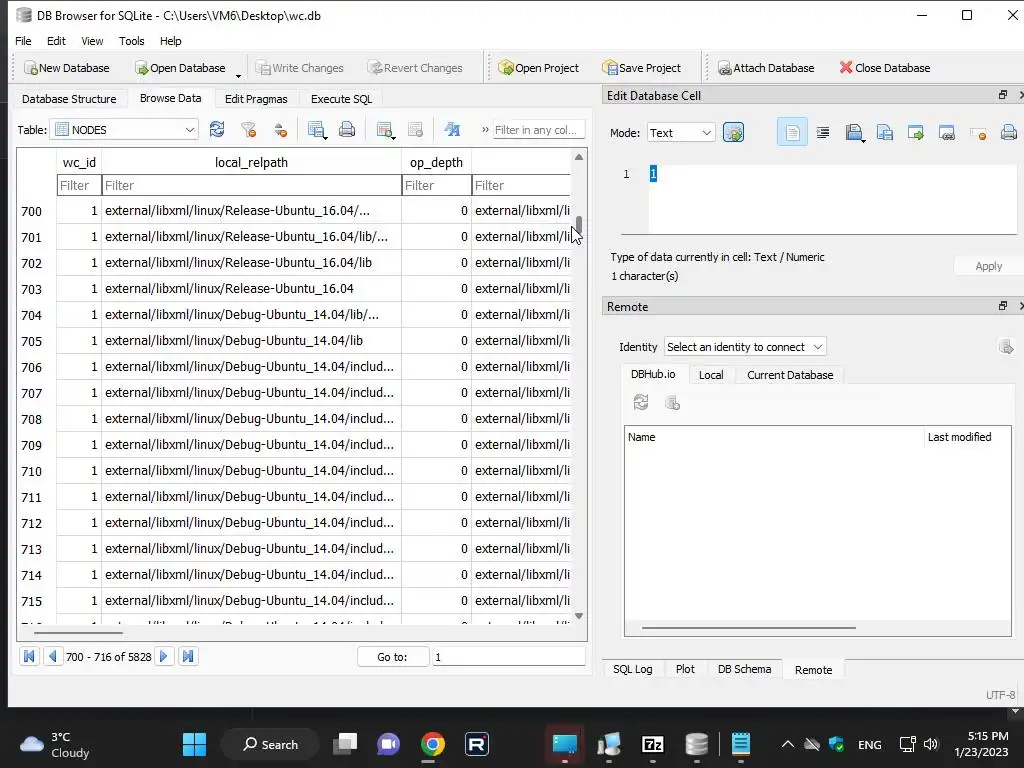Toggle auto-switch mode icon beside Mode dropdown
This screenshot has width=1024, height=768.
click(x=733, y=133)
